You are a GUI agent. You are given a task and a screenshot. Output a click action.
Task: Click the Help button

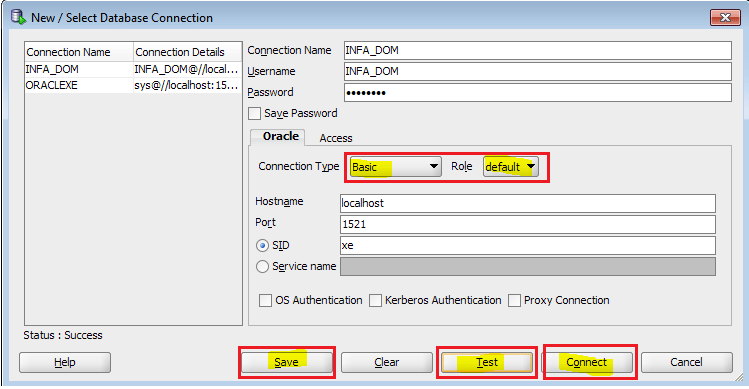[65, 362]
